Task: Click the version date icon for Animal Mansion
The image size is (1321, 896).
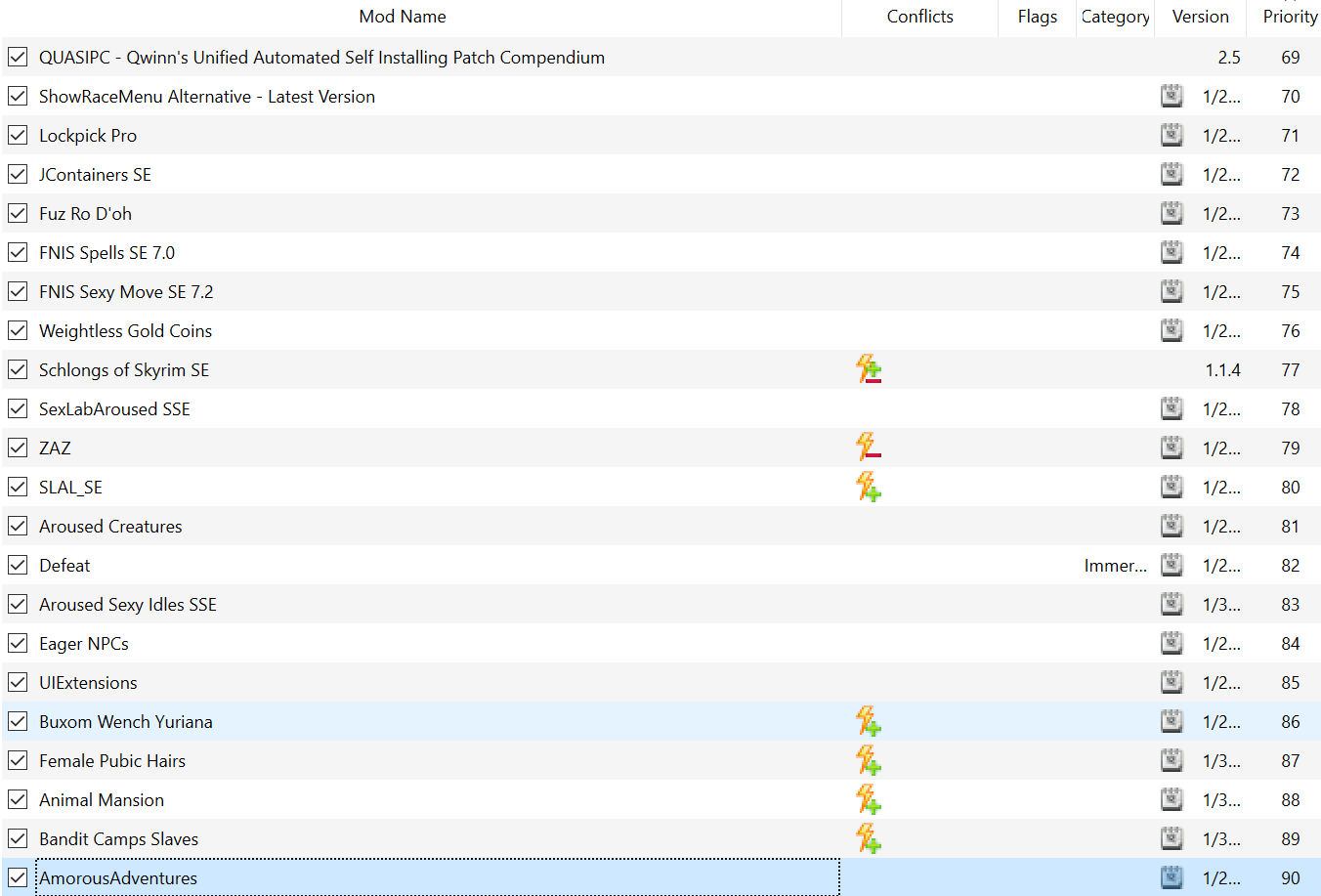Action: [x=1172, y=799]
